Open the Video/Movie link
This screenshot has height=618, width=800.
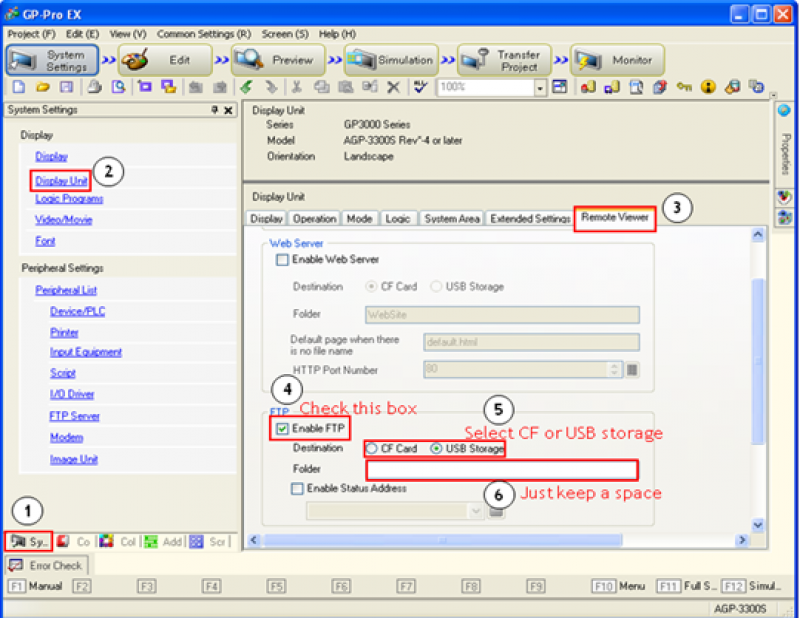click(63, 220)
